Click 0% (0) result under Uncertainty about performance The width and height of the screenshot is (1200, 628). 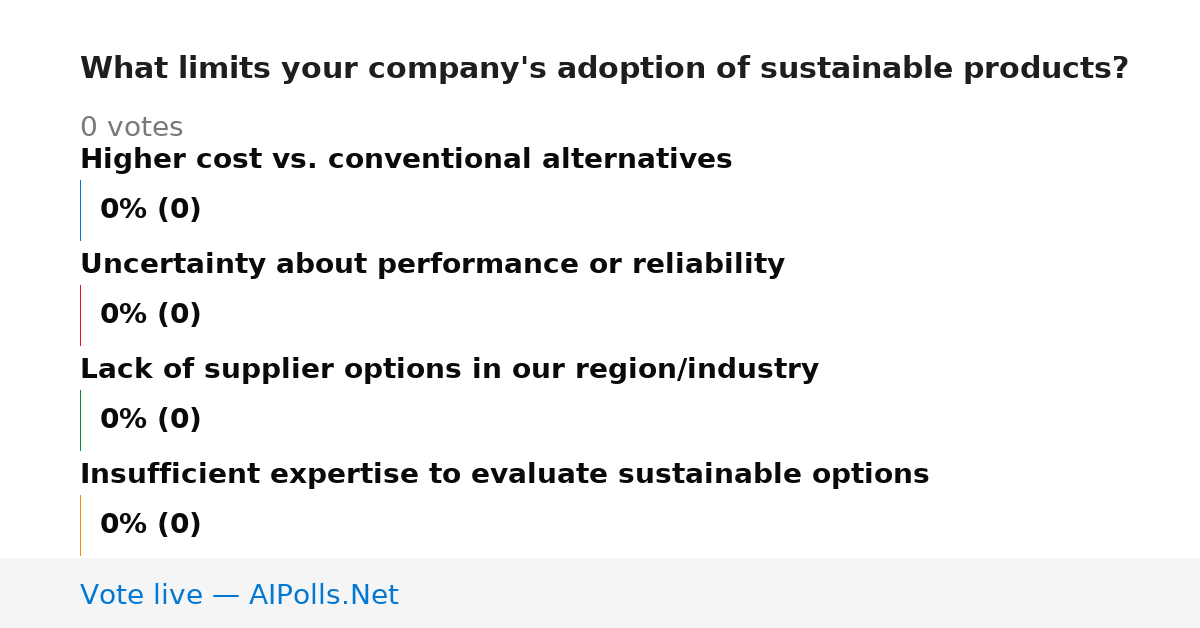click(150, 315)
